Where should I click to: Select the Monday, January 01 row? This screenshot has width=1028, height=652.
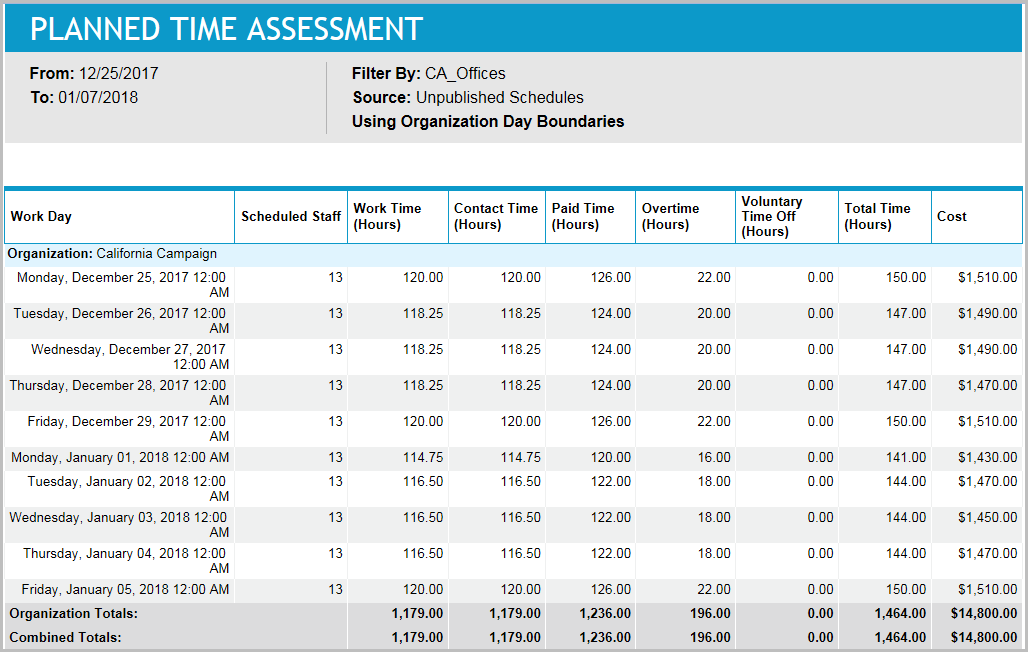[120, 457]
